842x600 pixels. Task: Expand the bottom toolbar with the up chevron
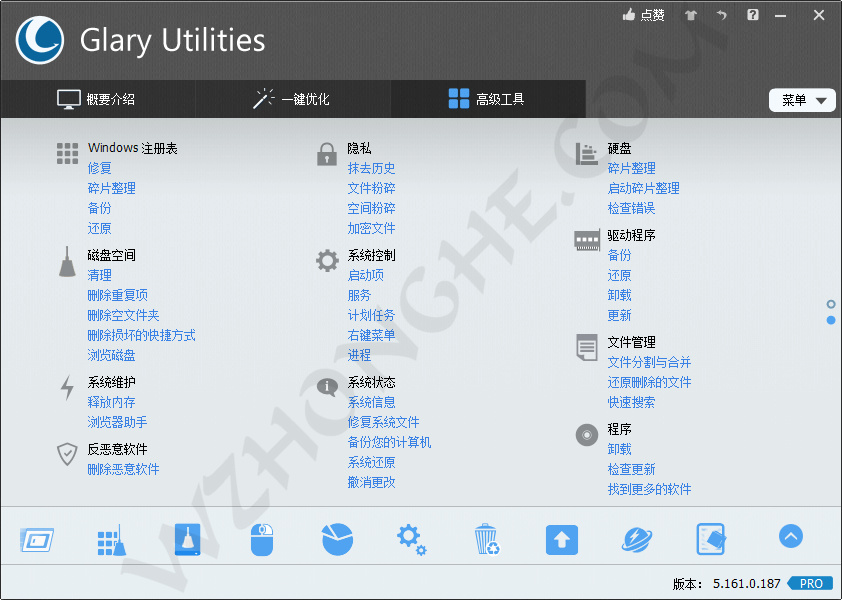click(x=790, y=536)
